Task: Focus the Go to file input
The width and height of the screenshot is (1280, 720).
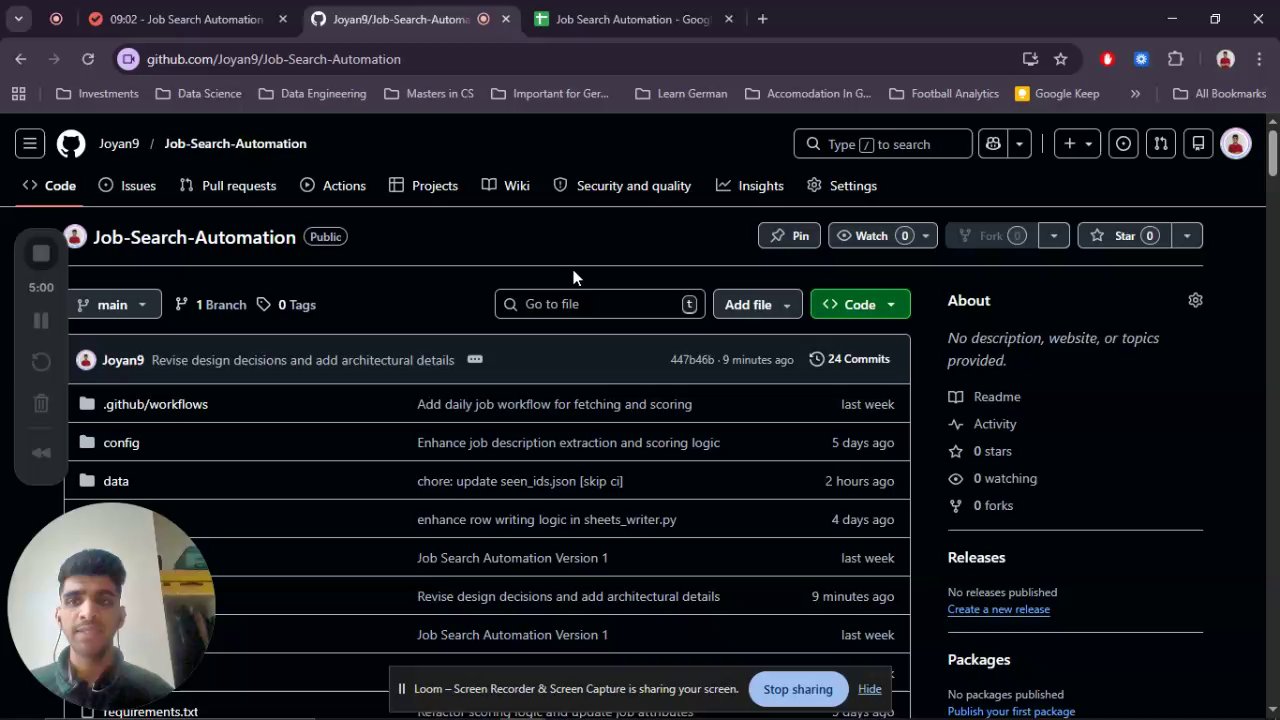Action: coord(600,304)
